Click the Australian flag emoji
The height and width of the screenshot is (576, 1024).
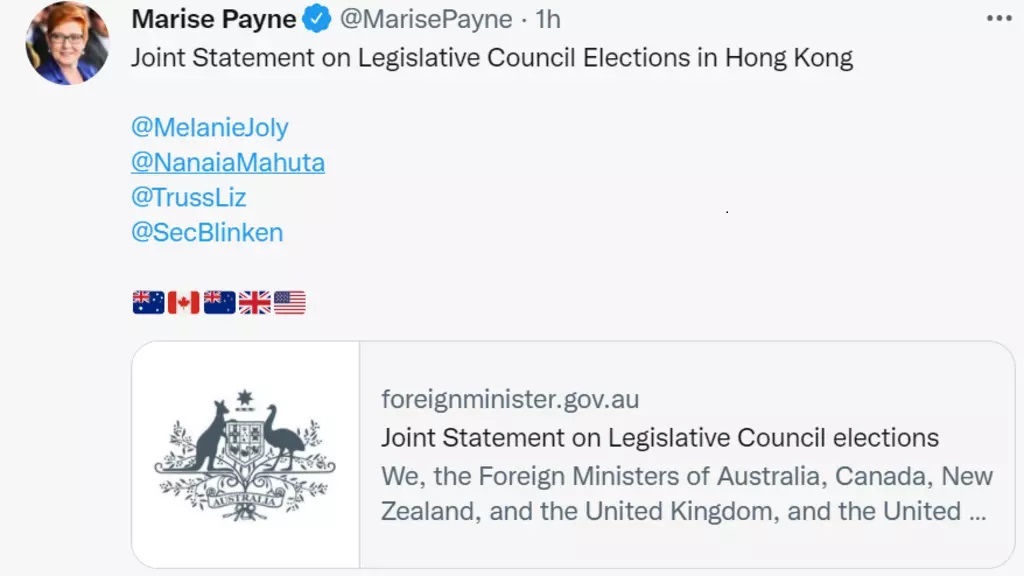(x=148, y=302)
